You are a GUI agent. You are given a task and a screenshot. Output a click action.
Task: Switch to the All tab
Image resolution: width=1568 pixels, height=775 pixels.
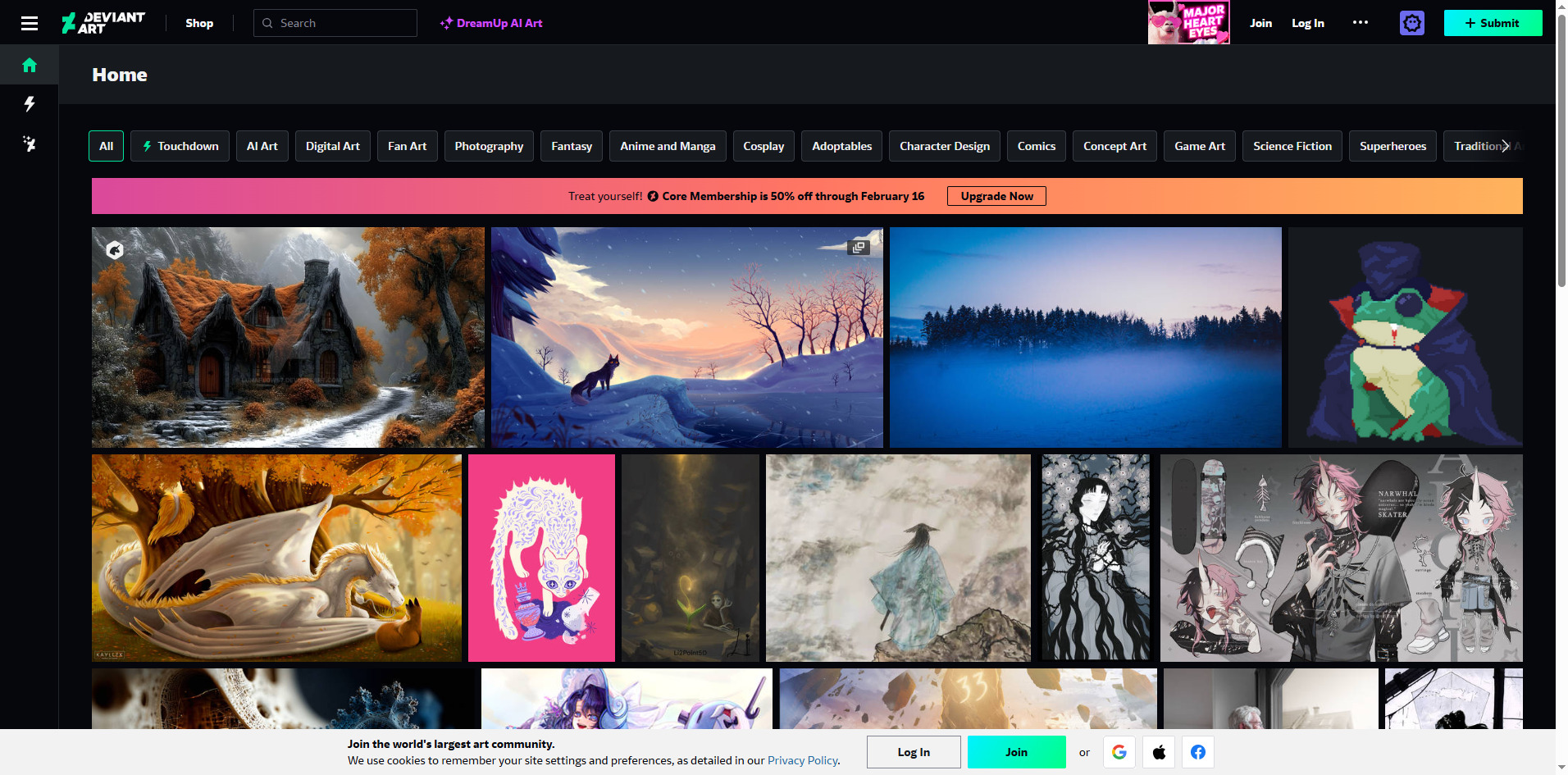point(106,145)
